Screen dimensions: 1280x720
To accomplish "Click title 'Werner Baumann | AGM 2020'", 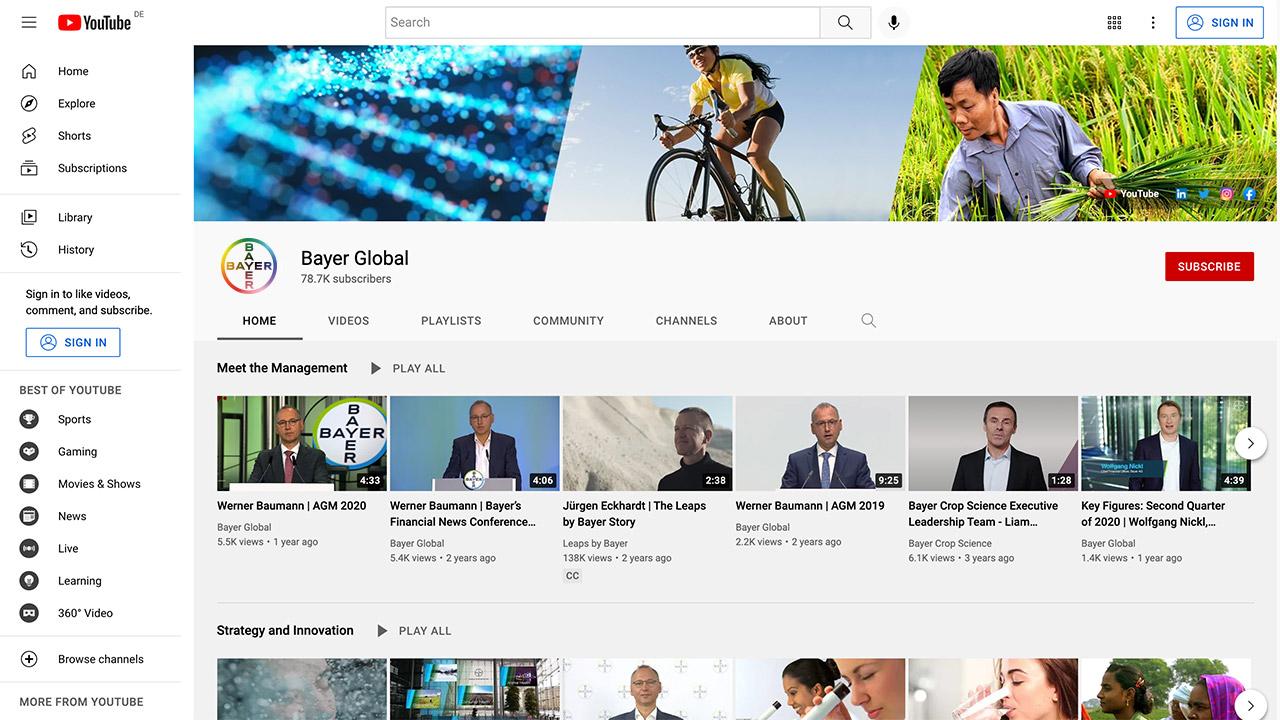I will [x=292, y=506].
